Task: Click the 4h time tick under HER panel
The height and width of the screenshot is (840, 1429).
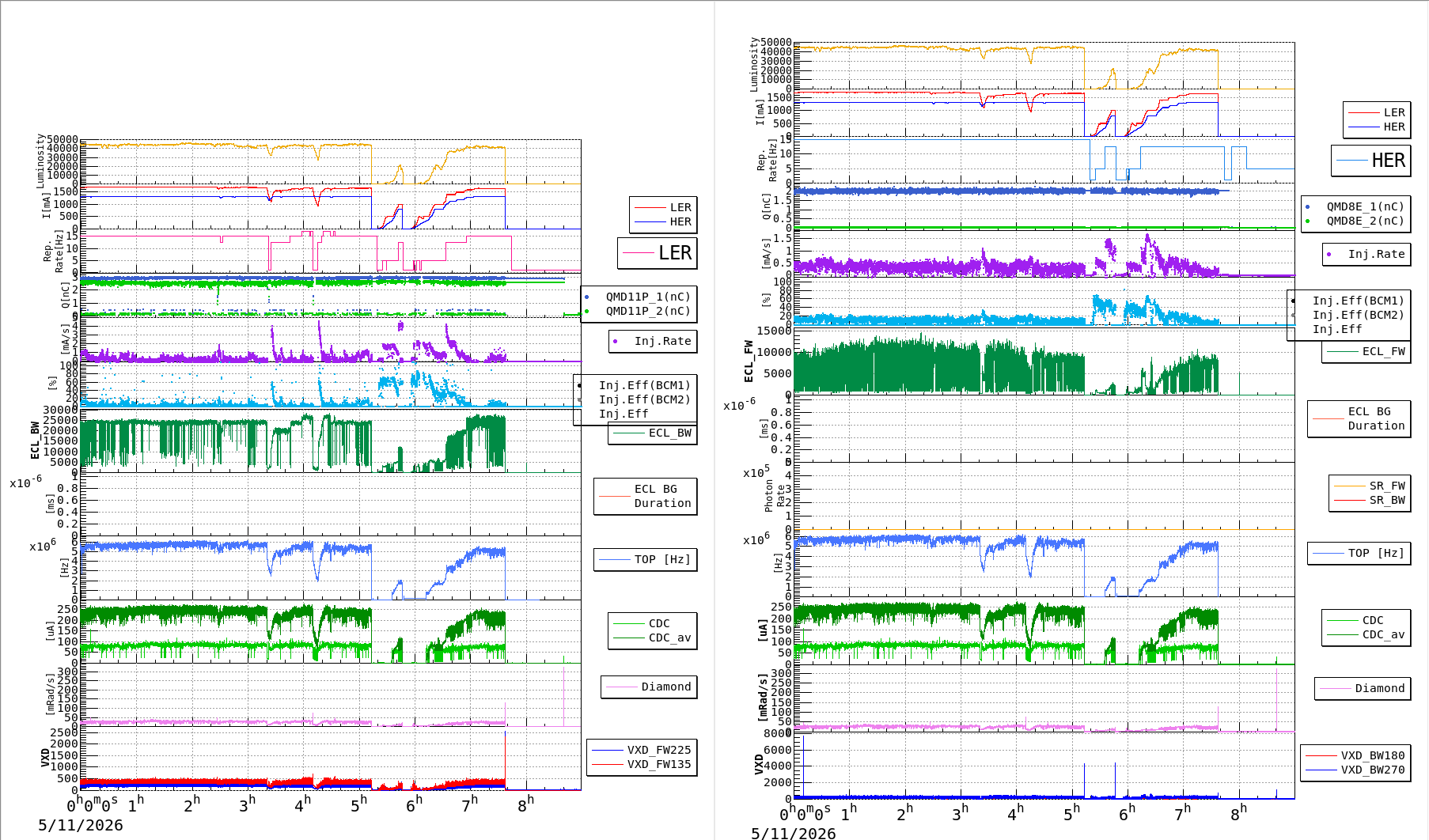Action: coord(1015,812)
